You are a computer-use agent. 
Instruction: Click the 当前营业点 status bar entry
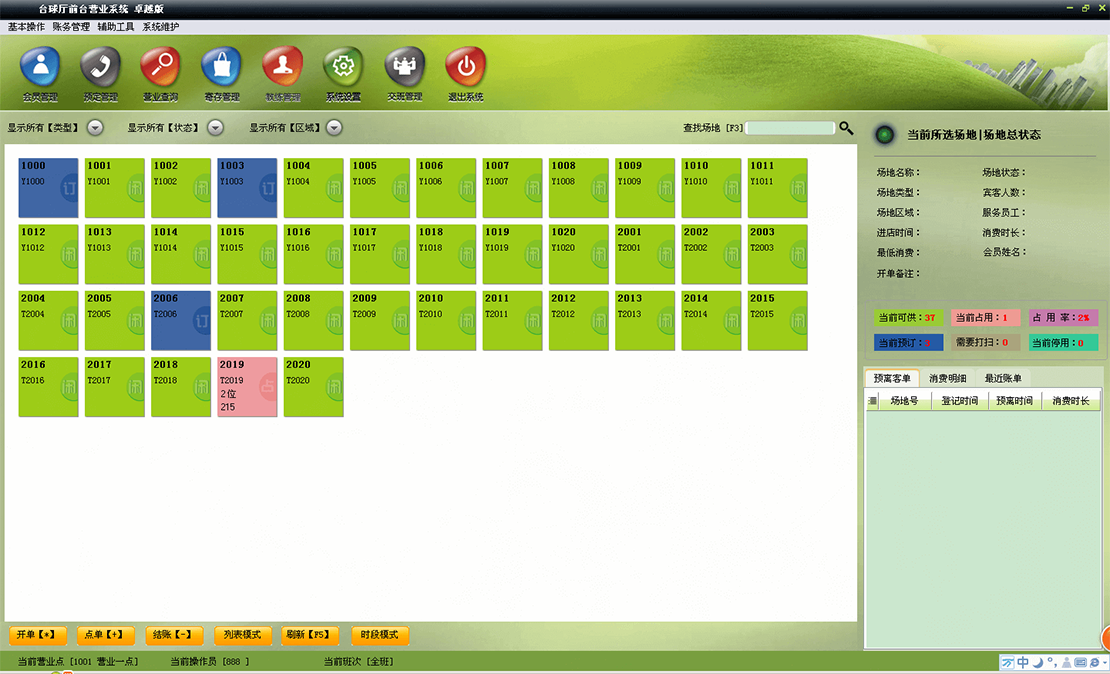(78, 661)
